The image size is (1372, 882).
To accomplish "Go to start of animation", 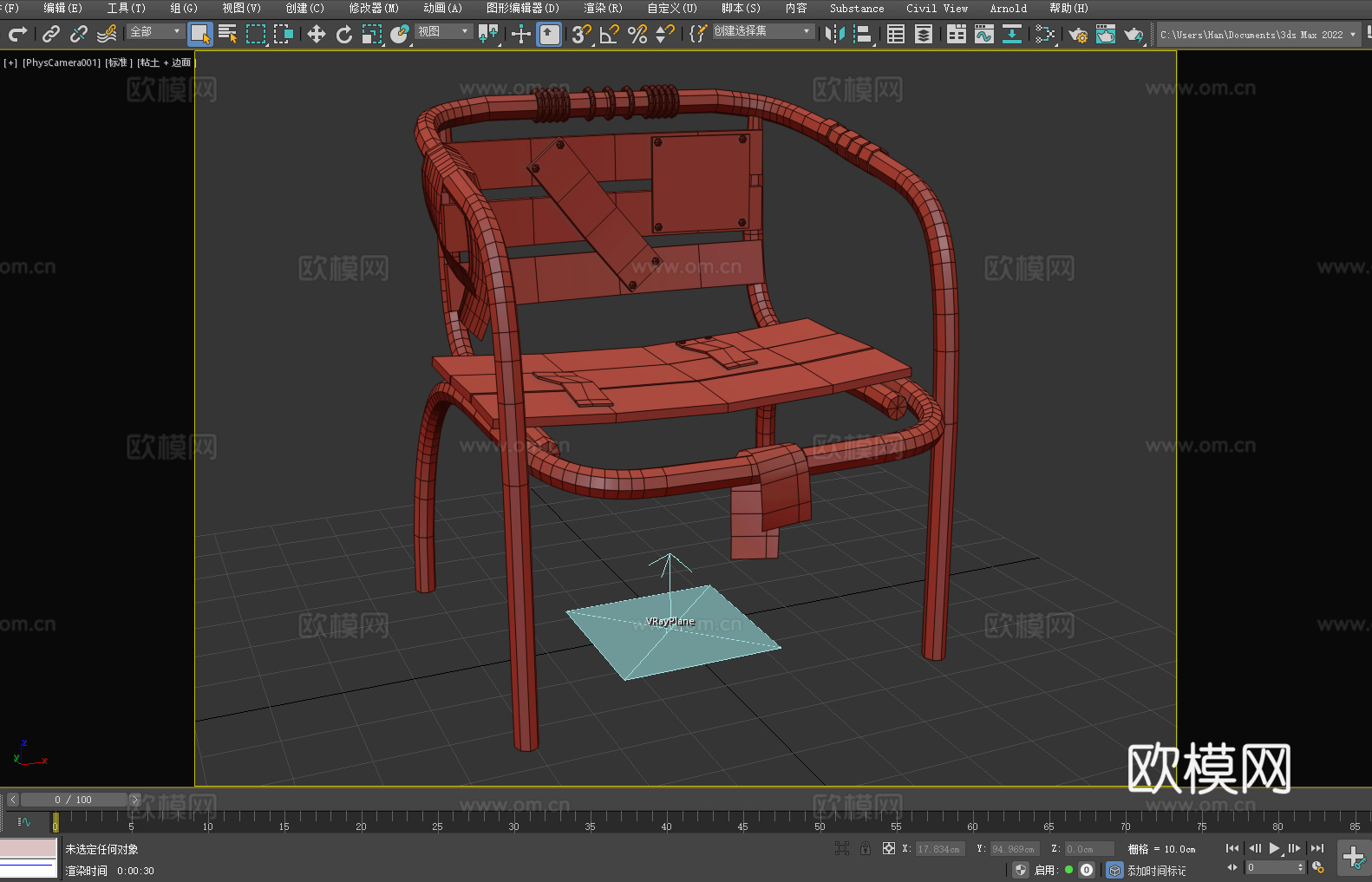I will pyautogui.click(x=1232, y=848).
